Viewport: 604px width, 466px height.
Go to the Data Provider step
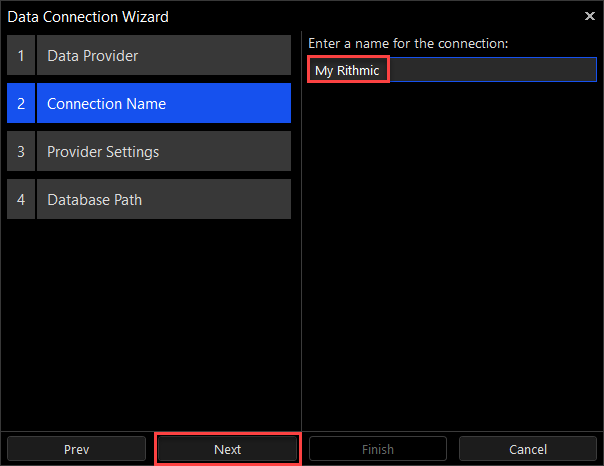point(164,56)
